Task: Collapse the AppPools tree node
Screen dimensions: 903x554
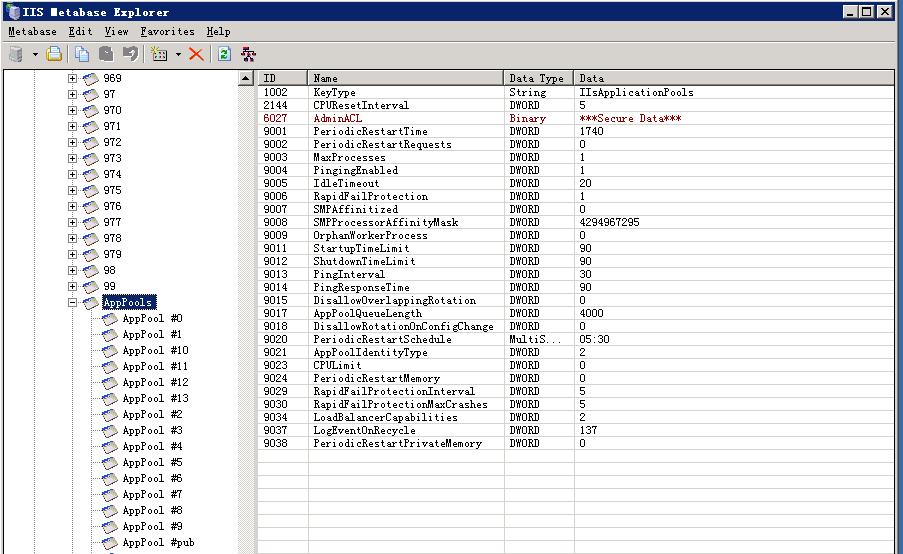Action: [x=72, y=302]
